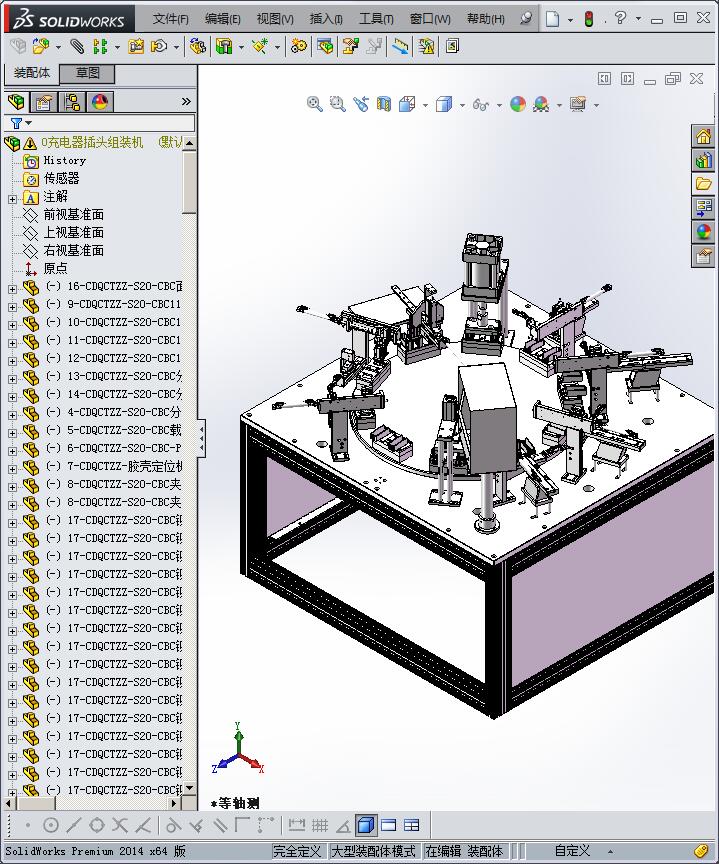719x864 pixels.
Task: Click the tag icon in status bar
Action: pos(700,850)
